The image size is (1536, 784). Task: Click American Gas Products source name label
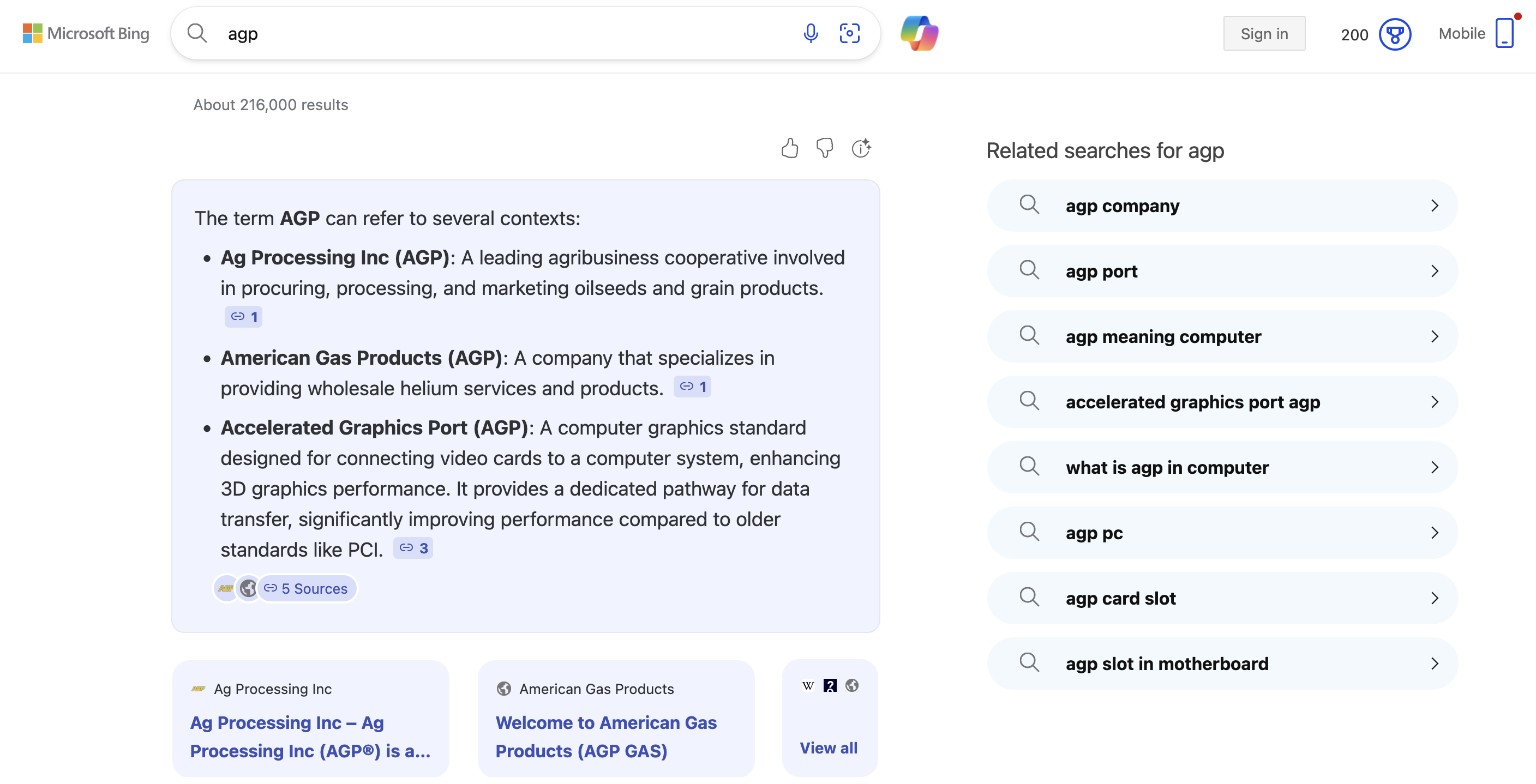(x=596, y=689)
